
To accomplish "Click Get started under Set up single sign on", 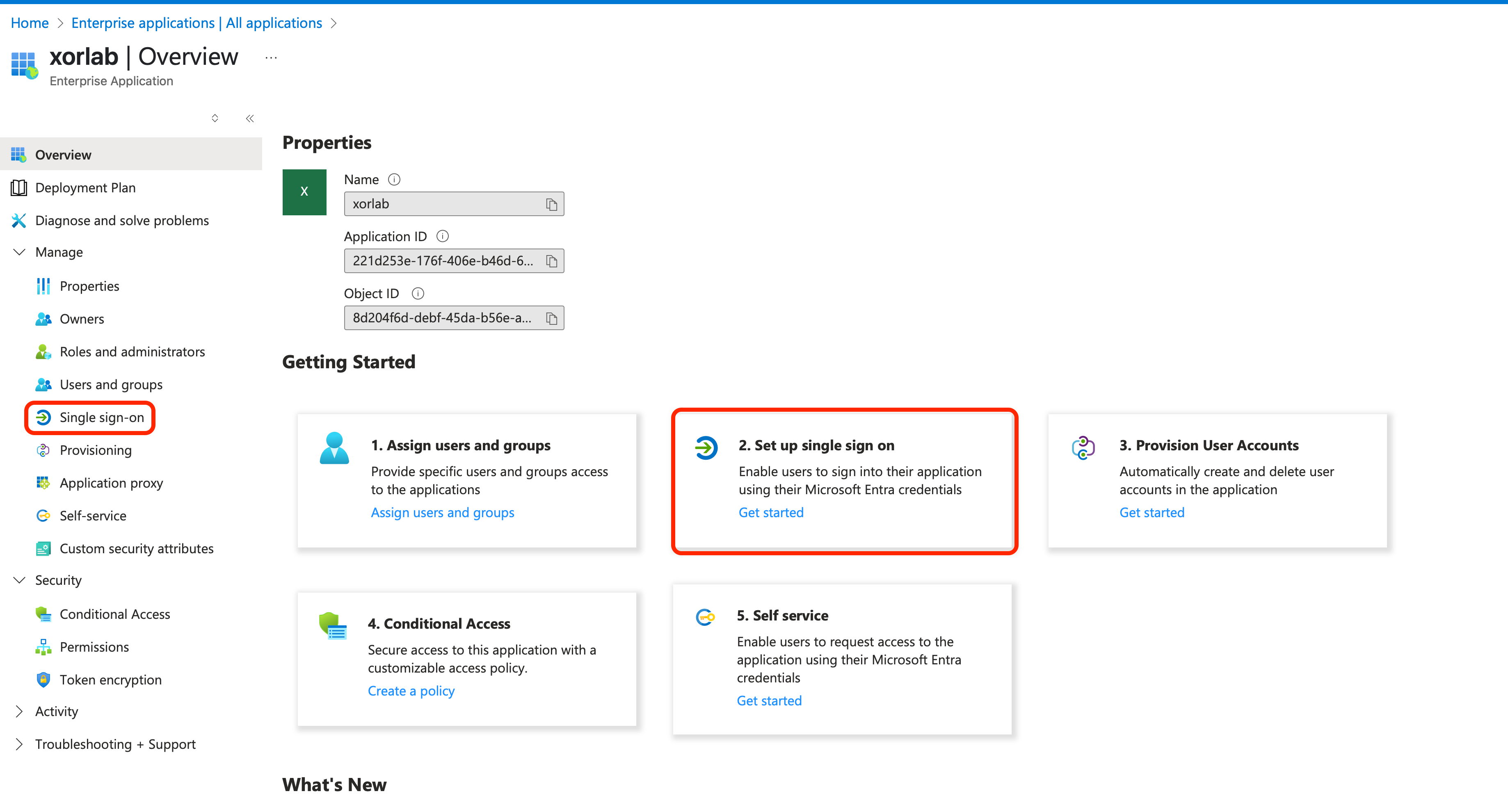I will 771,513.
